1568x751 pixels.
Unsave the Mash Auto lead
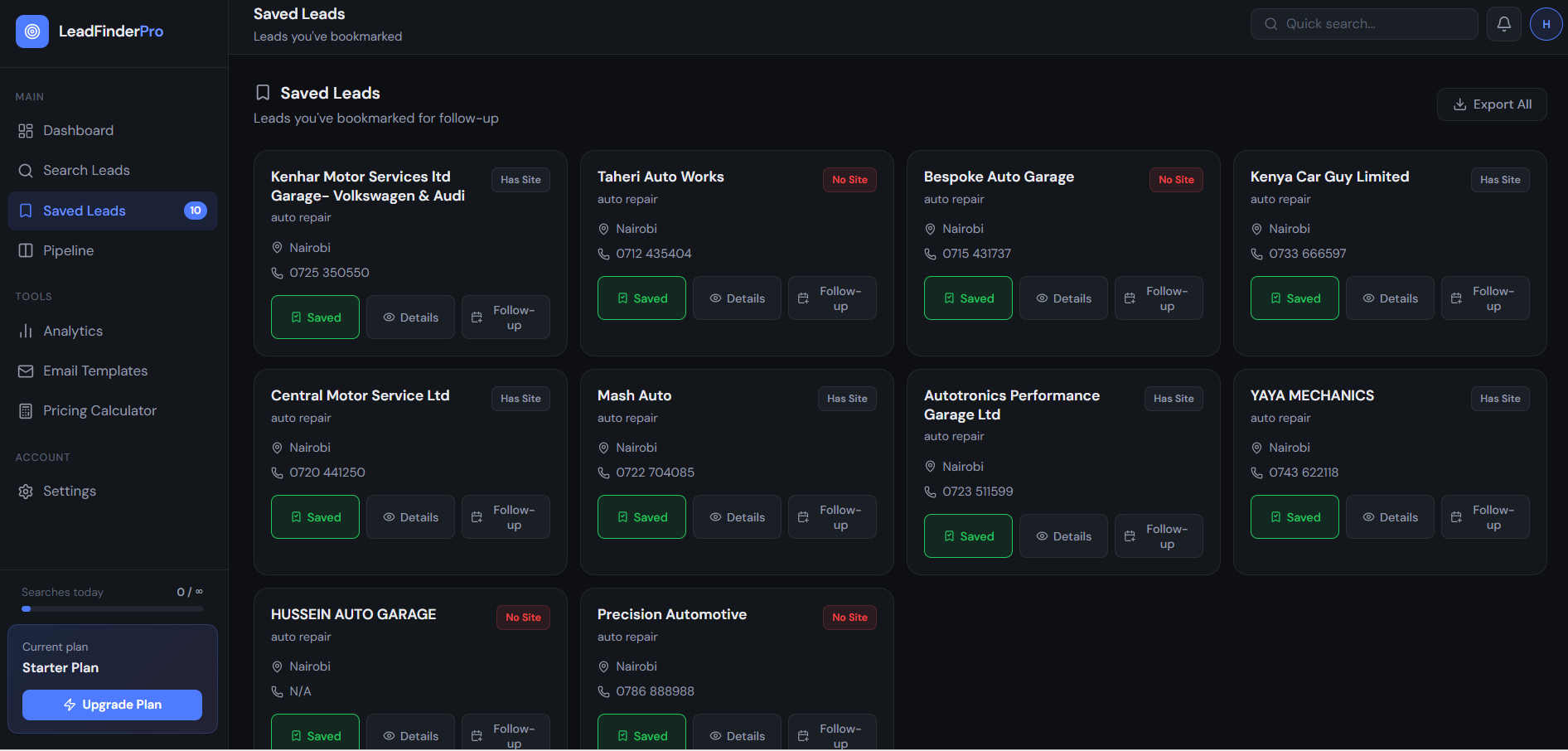[x=641, y=517]
